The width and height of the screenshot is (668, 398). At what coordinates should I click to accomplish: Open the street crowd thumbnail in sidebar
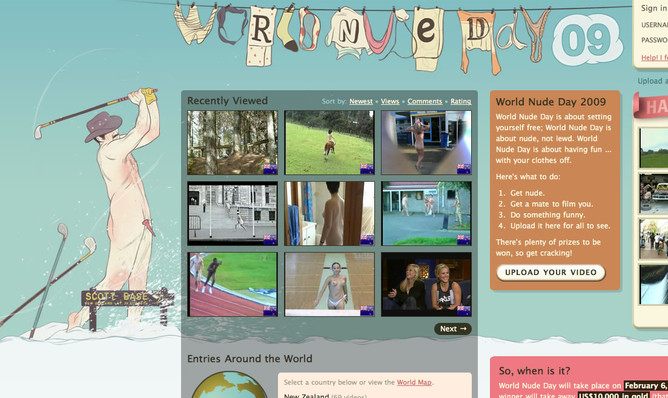[654, 239]
